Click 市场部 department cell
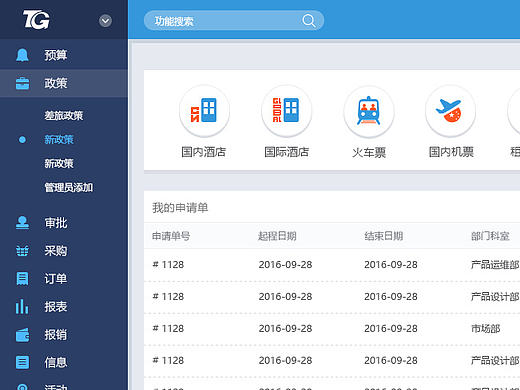520x390 pixels. 485,329
